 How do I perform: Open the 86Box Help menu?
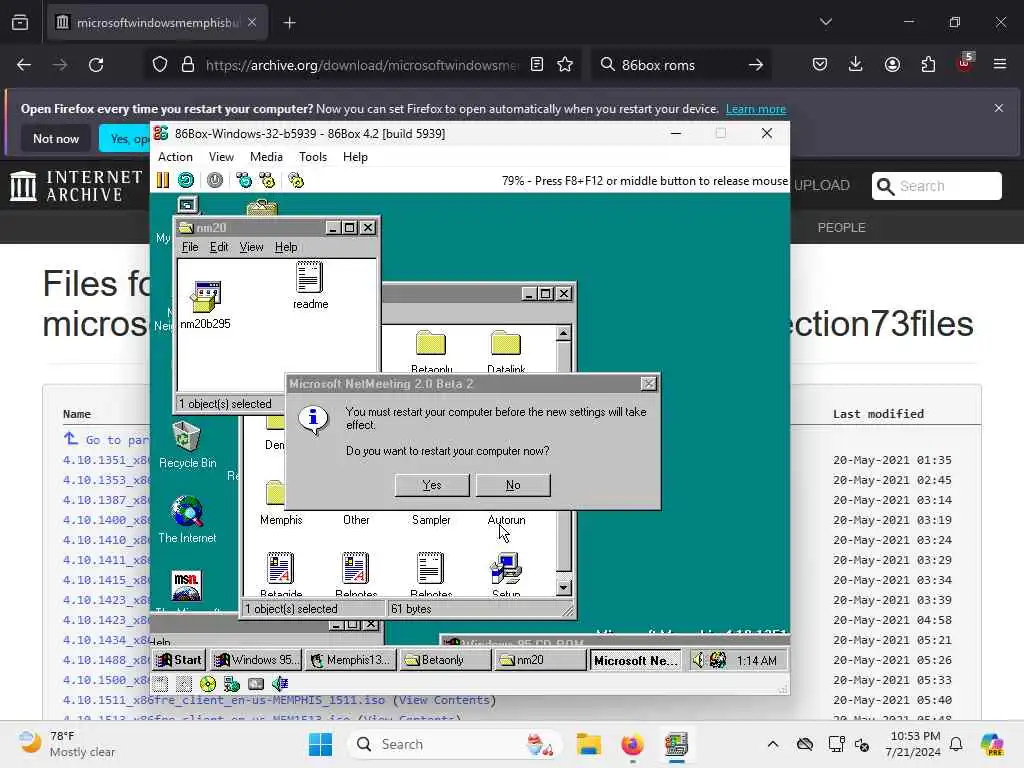pyautogui.click(x=355, y=157)
